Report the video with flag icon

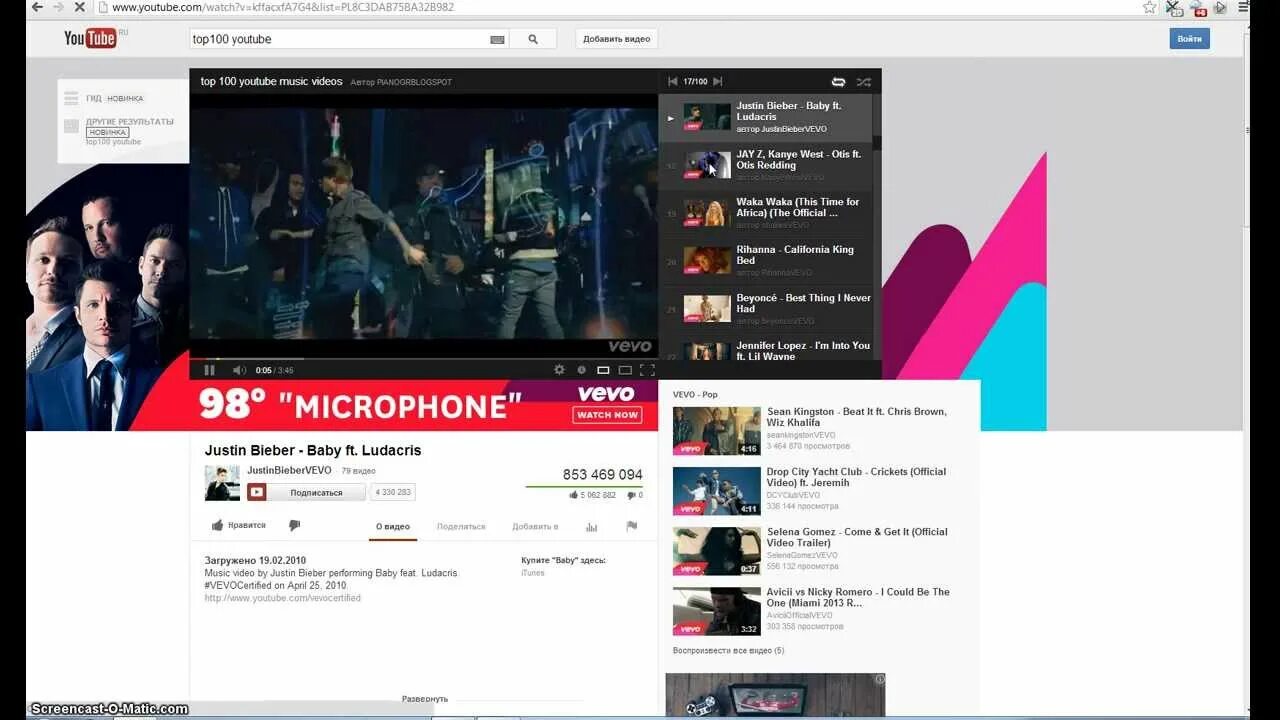[631, 526]
